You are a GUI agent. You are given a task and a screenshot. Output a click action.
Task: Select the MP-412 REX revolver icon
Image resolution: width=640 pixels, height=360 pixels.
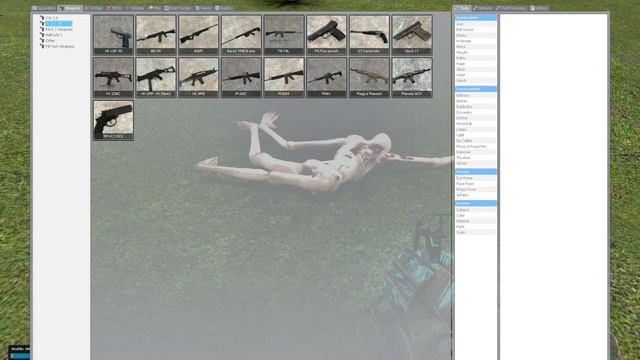point(113,120)
